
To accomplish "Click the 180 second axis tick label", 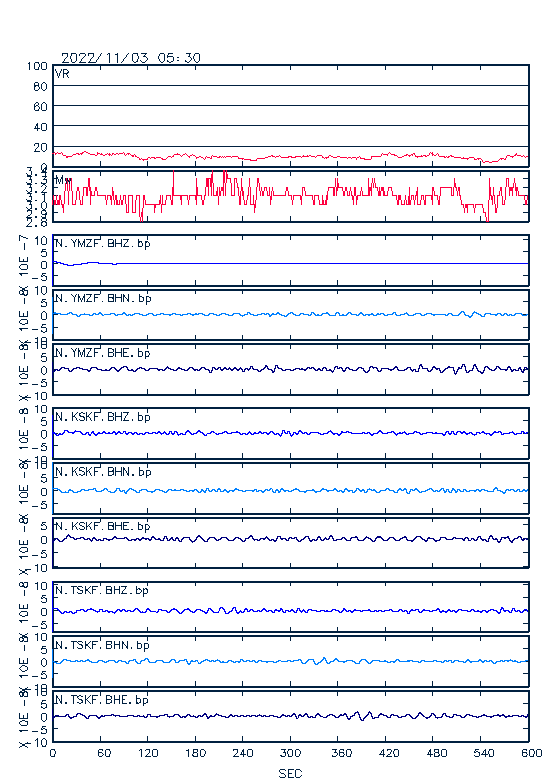I will point(195,753).
